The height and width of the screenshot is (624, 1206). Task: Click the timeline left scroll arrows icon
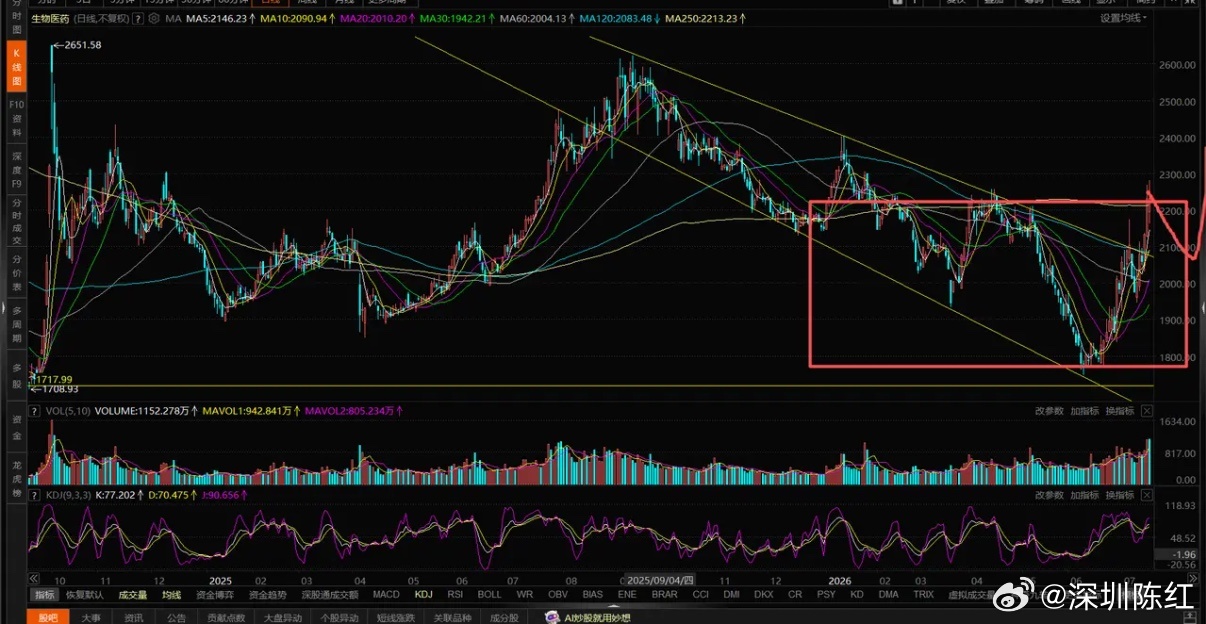tap(35, 579)
